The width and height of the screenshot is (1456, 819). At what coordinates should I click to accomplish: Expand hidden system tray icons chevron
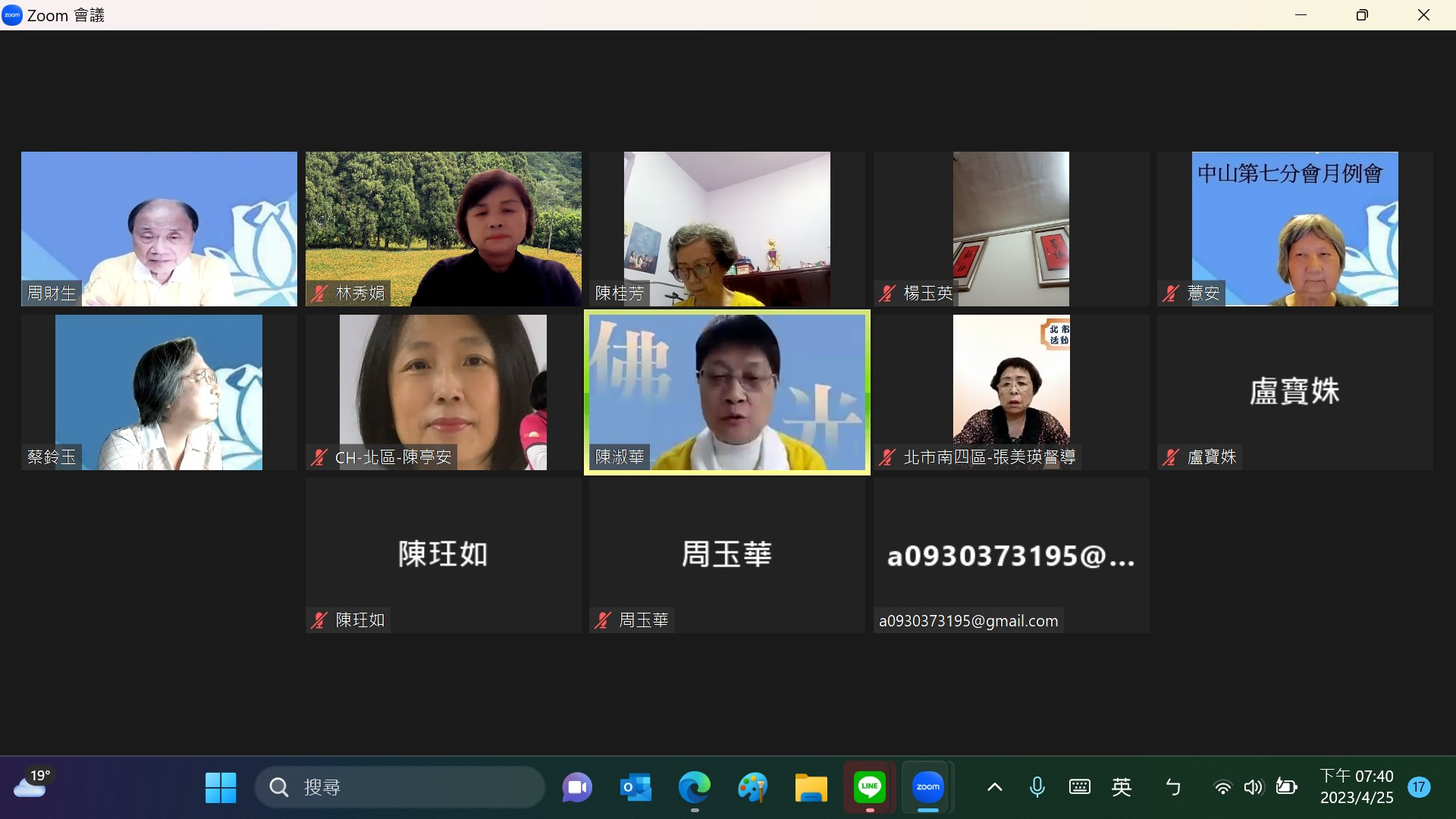[994, 787]
